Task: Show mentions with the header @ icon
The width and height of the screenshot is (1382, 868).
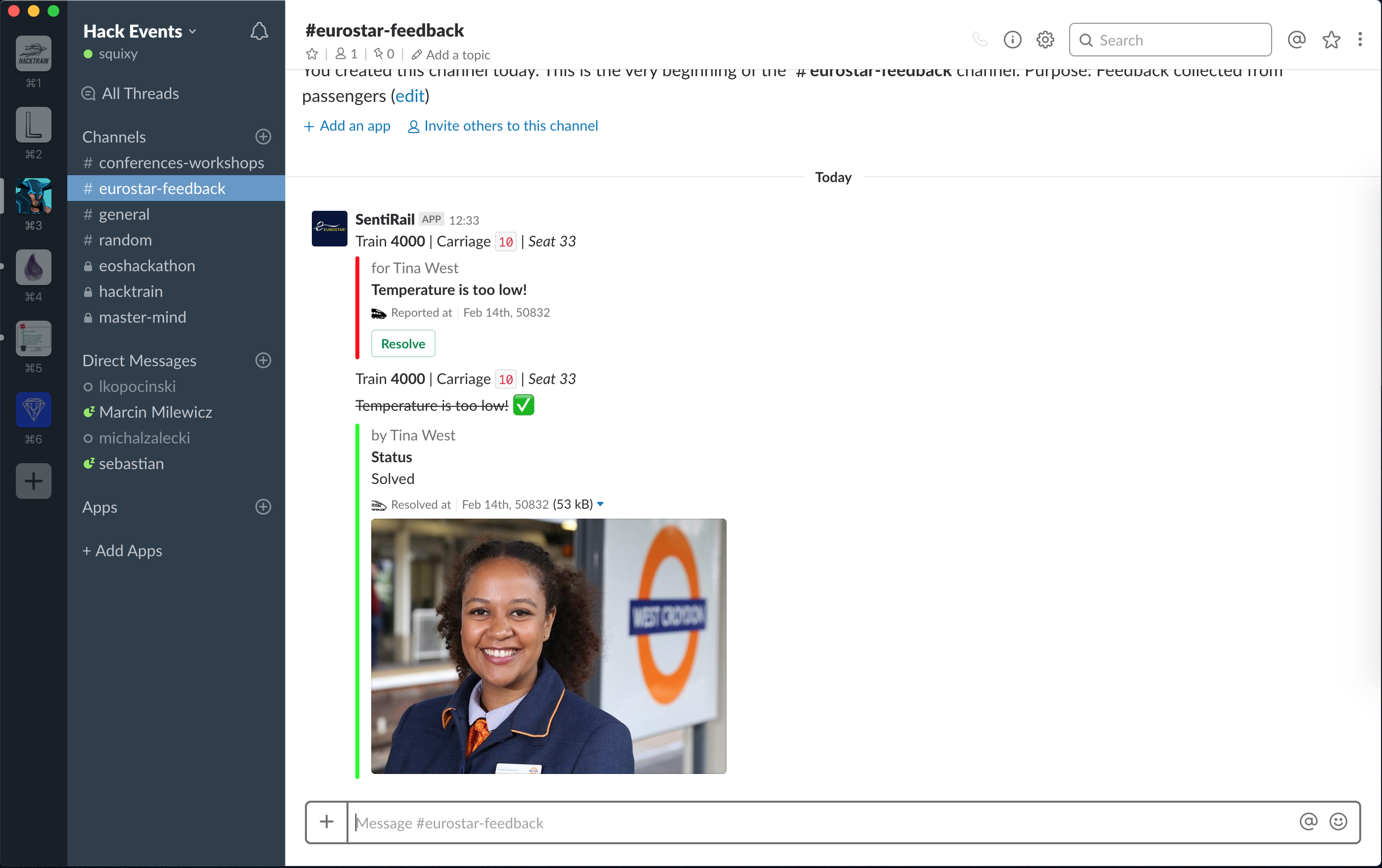Action: point(1296,40)
